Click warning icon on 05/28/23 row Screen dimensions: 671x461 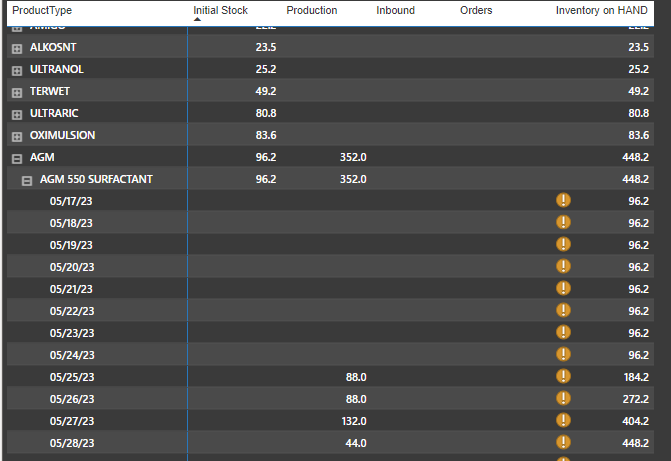563,442
